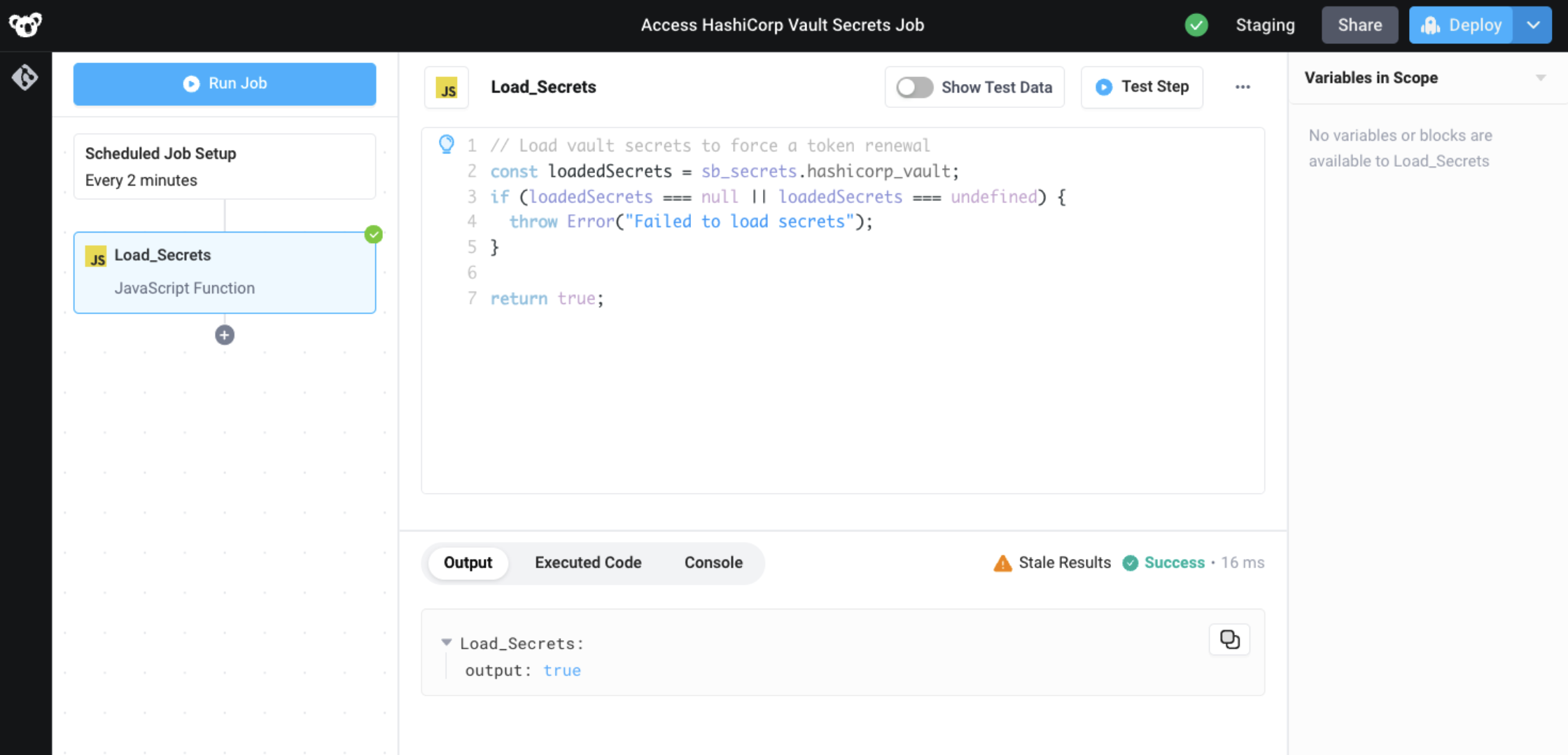
Task: Open the Console tab
Action: (713, 562)
